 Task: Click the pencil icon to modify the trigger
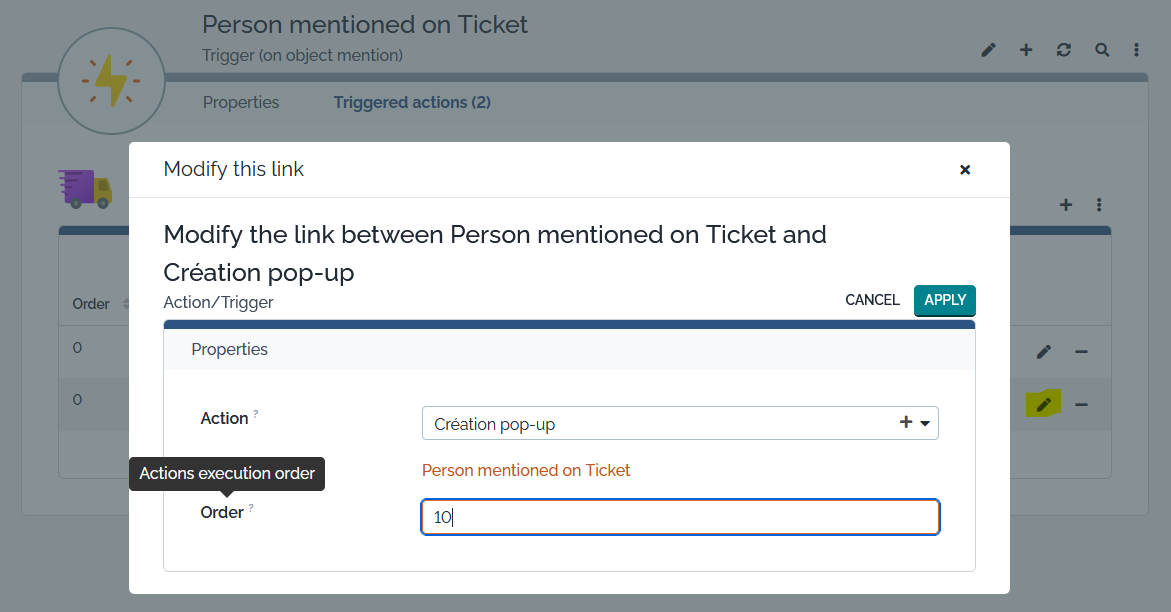click(x=988, y=50)
